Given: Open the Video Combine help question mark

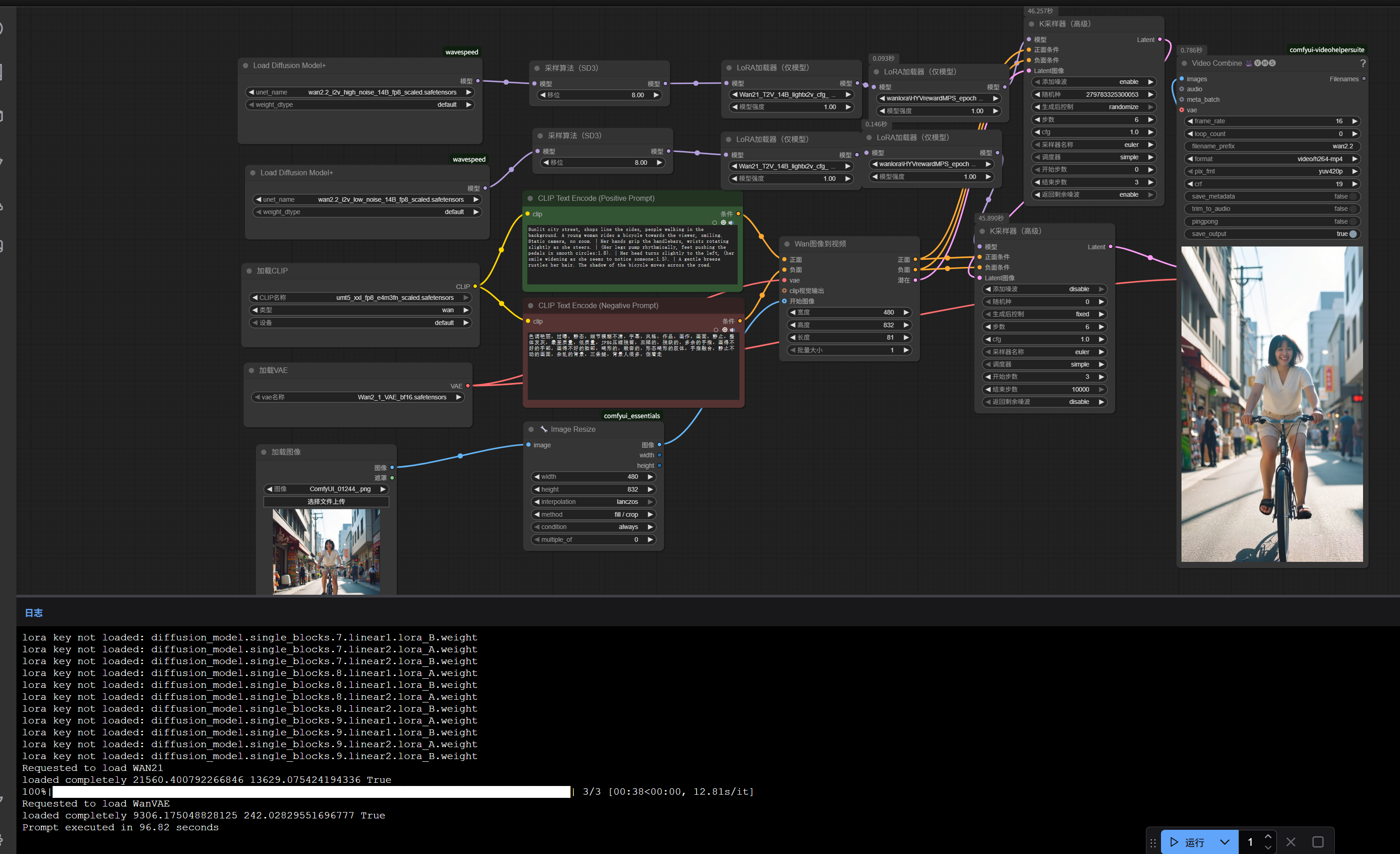Looking at the screenshot, I should pyautogui.click(x=1362, y=63).
